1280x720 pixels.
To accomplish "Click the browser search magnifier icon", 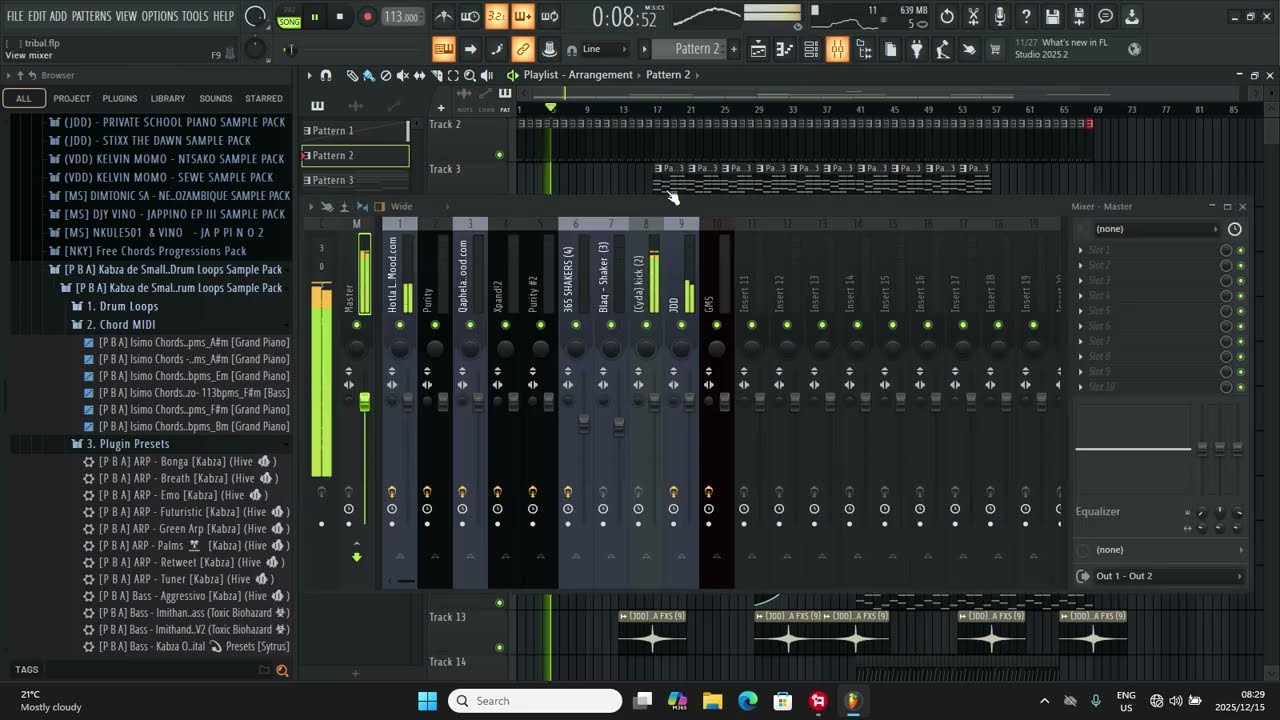I will [282, 671].
